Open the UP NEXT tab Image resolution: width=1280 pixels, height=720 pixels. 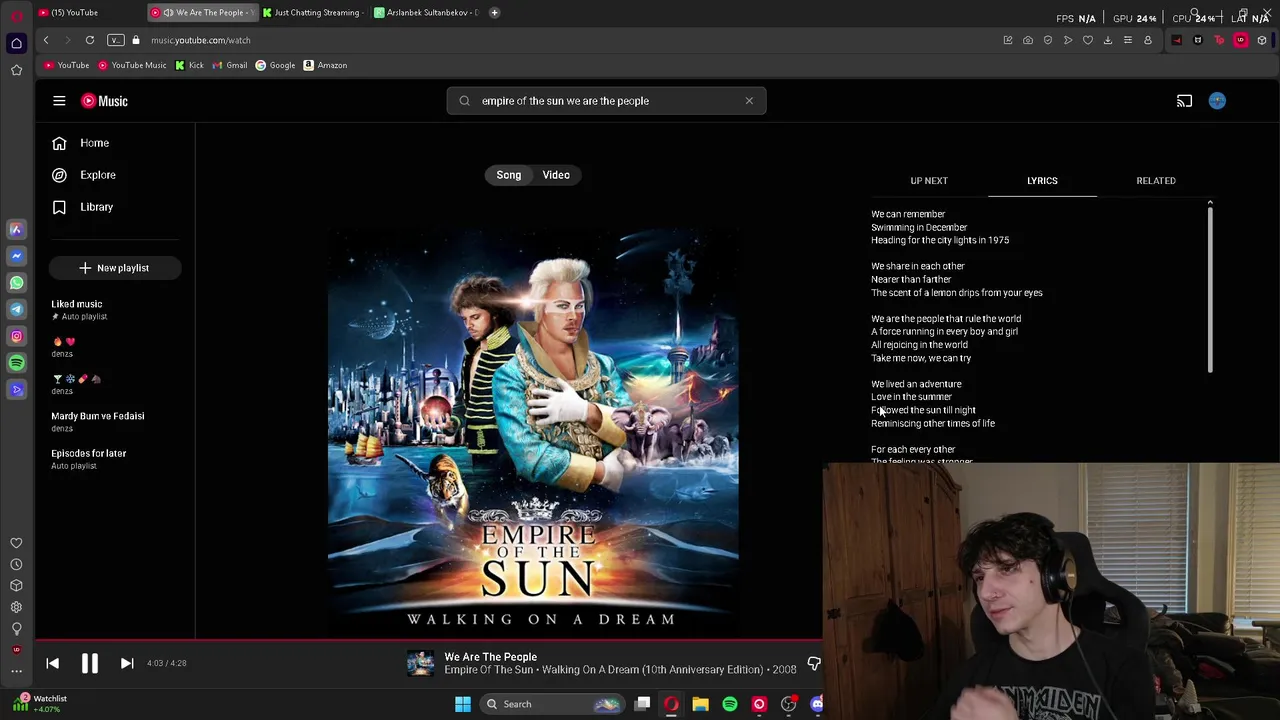point(929,181)
